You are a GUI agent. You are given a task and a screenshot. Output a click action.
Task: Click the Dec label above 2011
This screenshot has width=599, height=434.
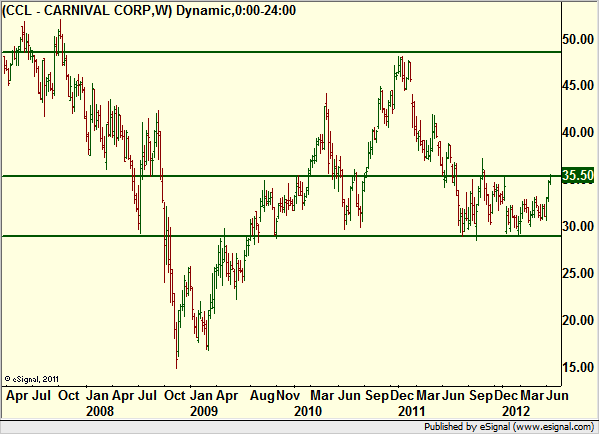coord(402,395)
